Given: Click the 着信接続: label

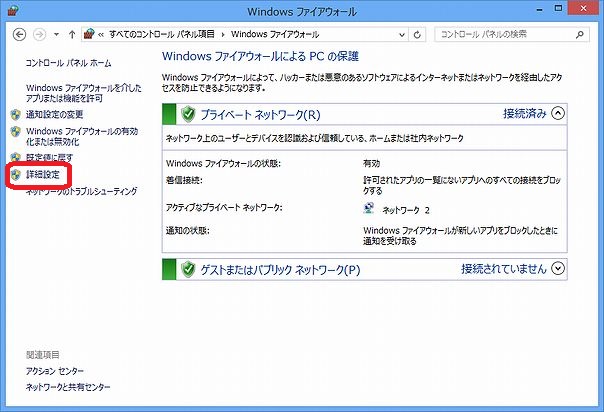Looking at the screenshot, I should click(184, 180).
